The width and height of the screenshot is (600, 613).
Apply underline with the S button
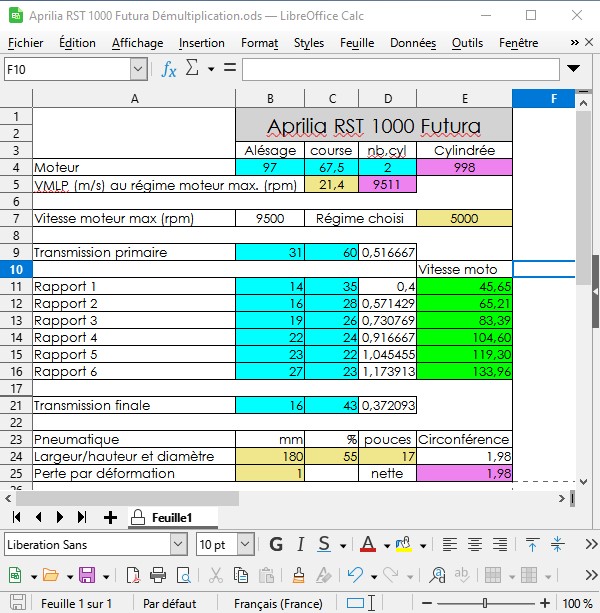pyautogui.click(x=324, y=544)
